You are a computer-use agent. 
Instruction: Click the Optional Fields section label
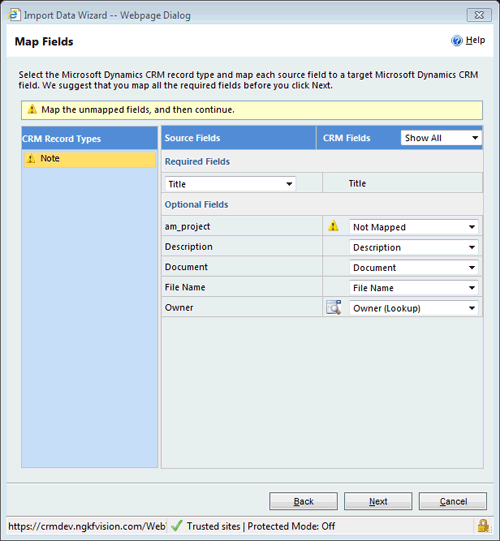196,205
